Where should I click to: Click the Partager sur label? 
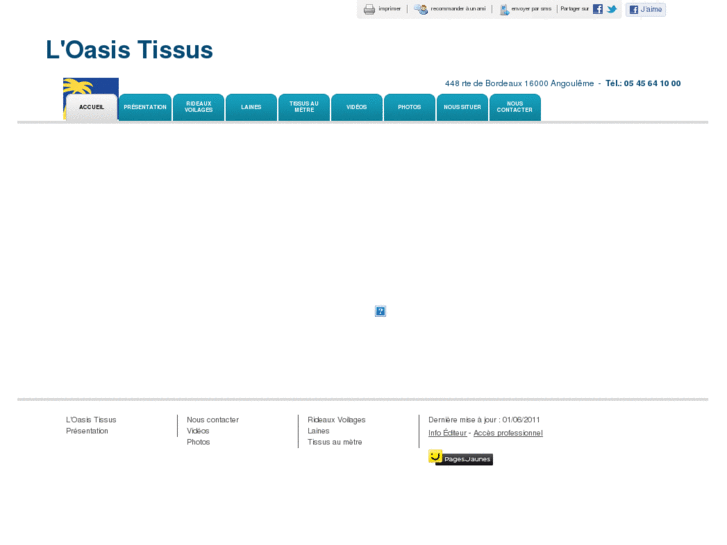tap(574, 9)
